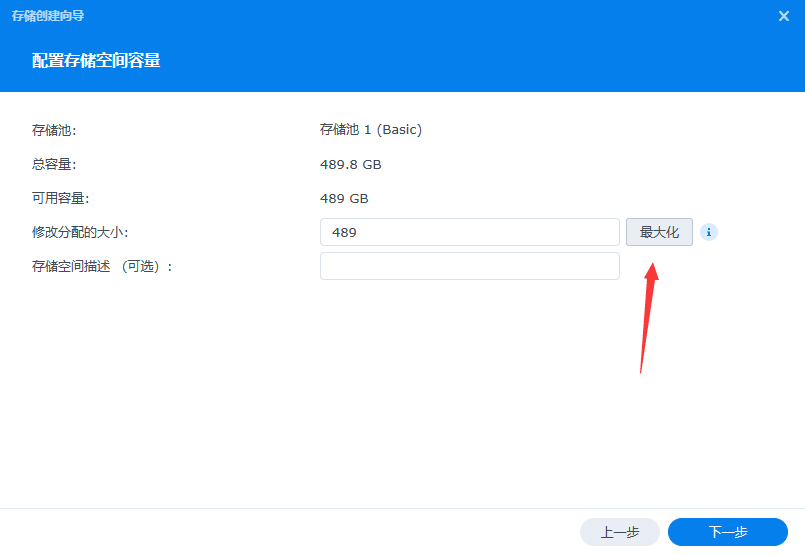Screen dimensions: 805x555
Task: Go to 下一步 in the wizard
Action: [x=727, y=532]
